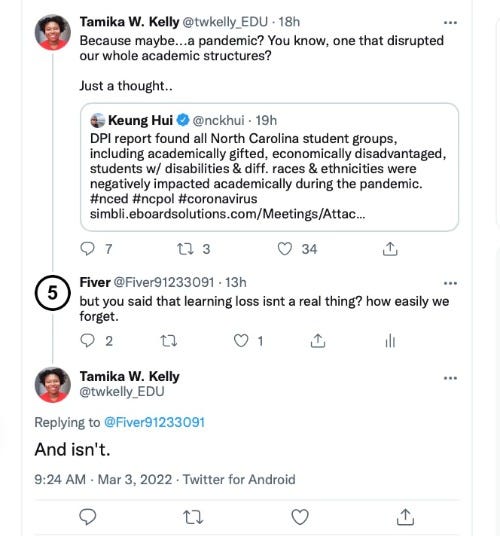Image resolution: width=500 pixels, height=536 pixels.
Task: Open the @Fiver91233091 mention link
Action: (154, 422)
